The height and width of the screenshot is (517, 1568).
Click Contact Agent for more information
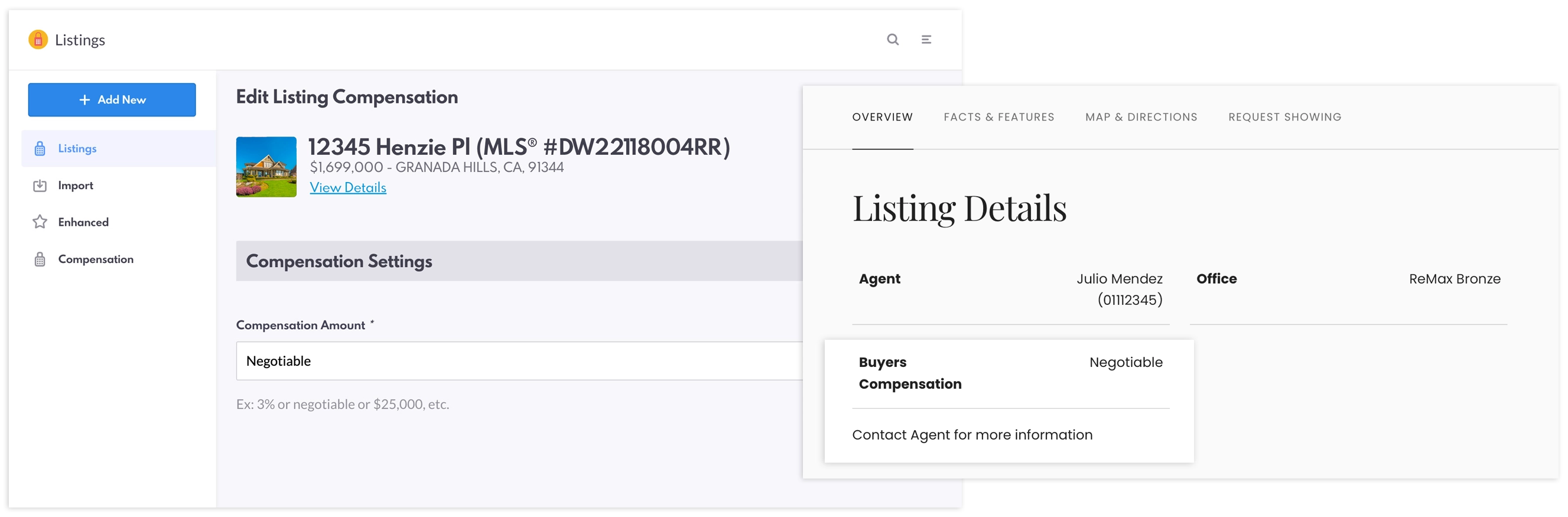[971, 435]
